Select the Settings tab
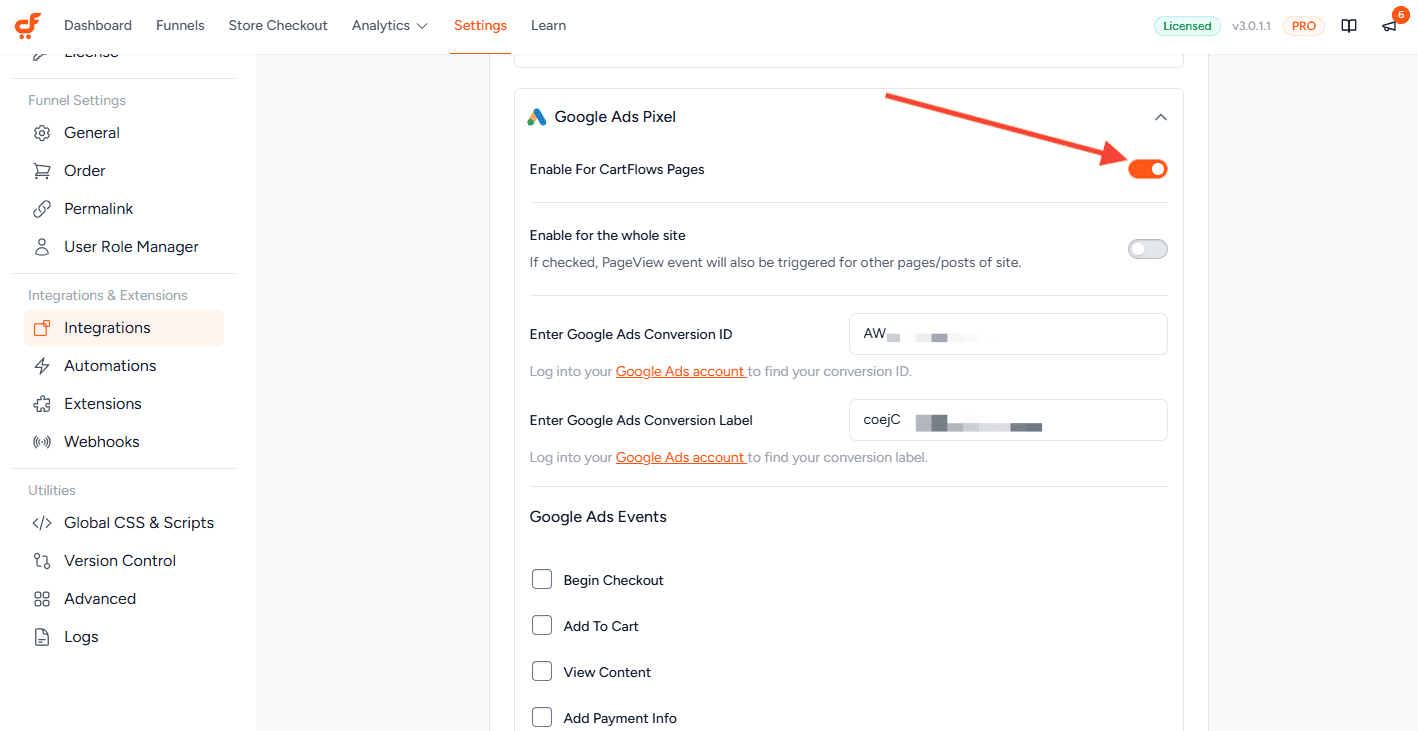 click(x=480, y=26)
